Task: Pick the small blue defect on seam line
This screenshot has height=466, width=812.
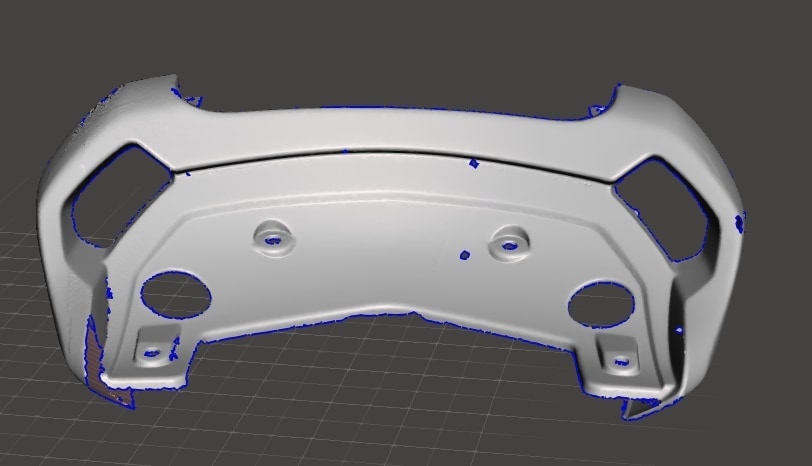Action: (474, 163)
